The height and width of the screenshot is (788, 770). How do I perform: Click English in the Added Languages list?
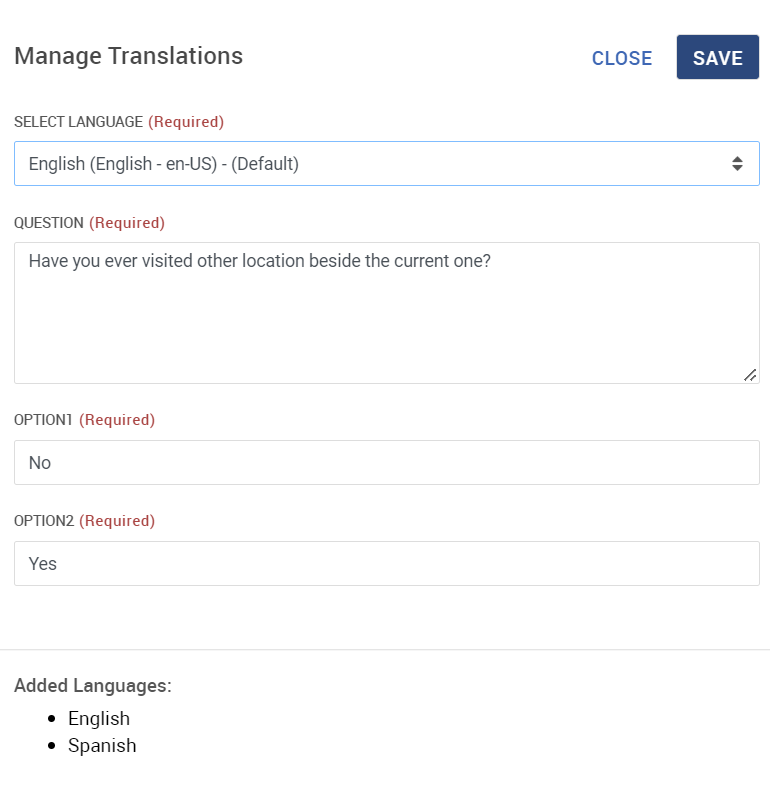pos(99,718)
